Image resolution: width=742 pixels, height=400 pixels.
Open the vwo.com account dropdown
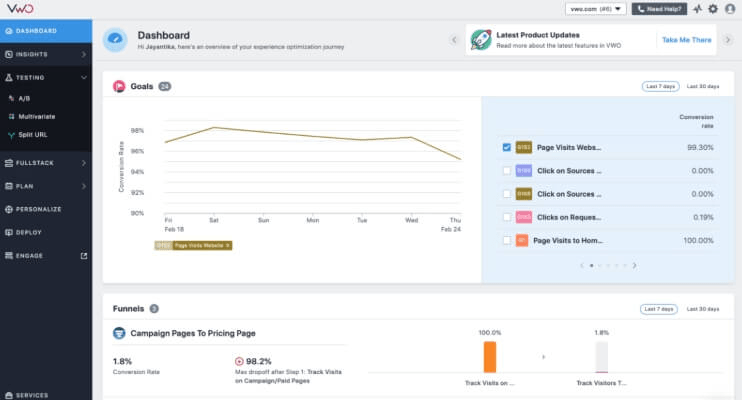pos(596,9)
